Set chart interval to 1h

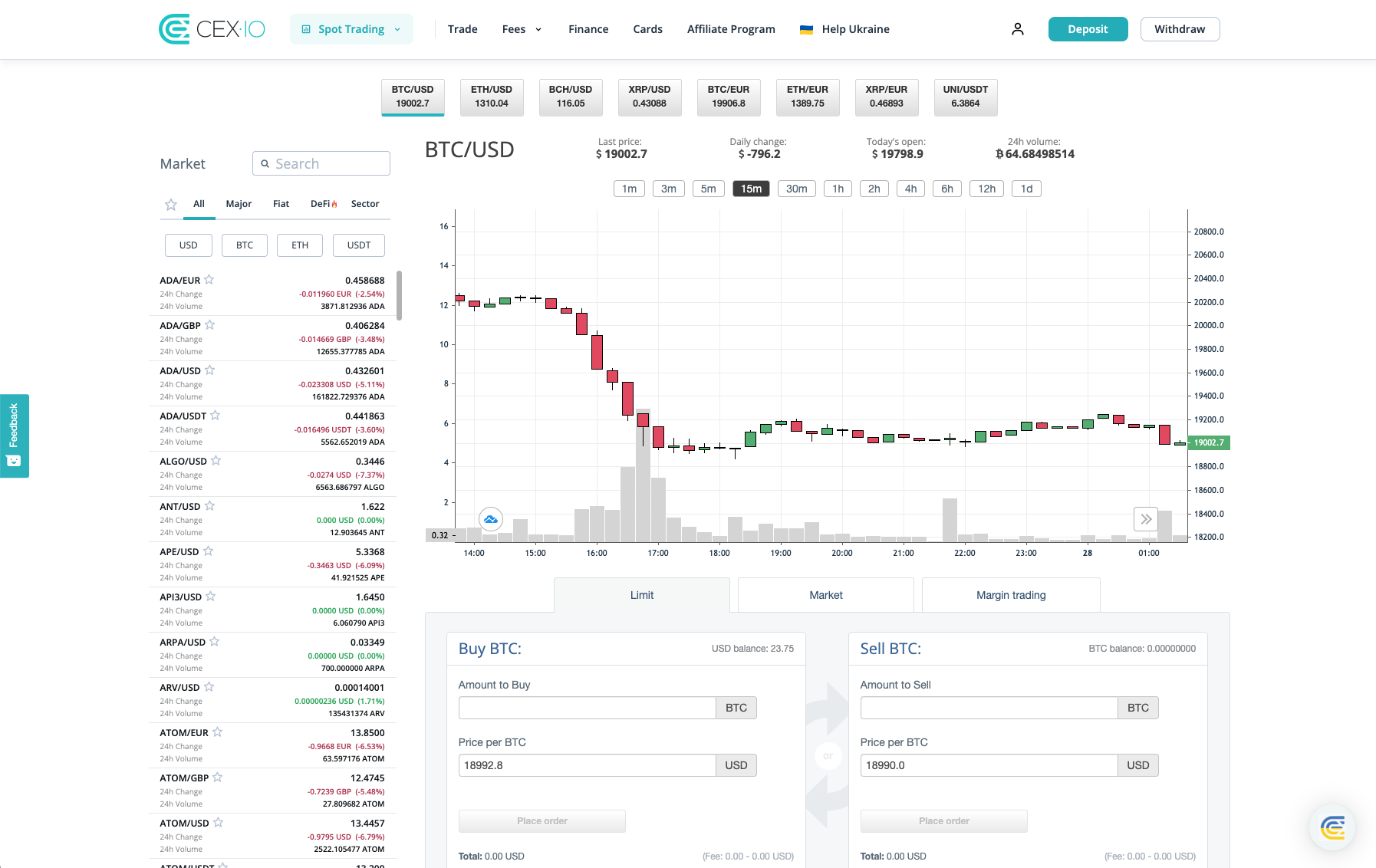point(838,189)
